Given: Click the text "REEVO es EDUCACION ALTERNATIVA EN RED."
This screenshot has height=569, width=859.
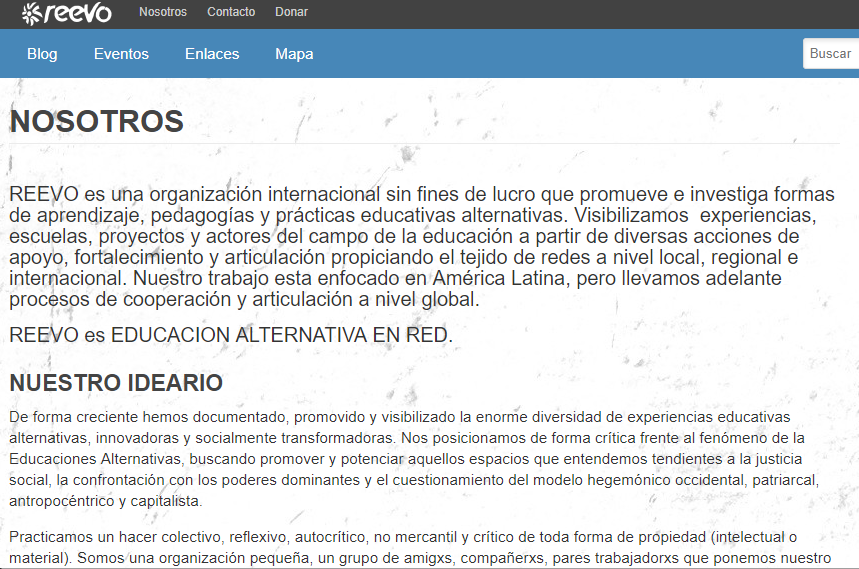Looking at the screenshot, I should click(x=231, y=335).
